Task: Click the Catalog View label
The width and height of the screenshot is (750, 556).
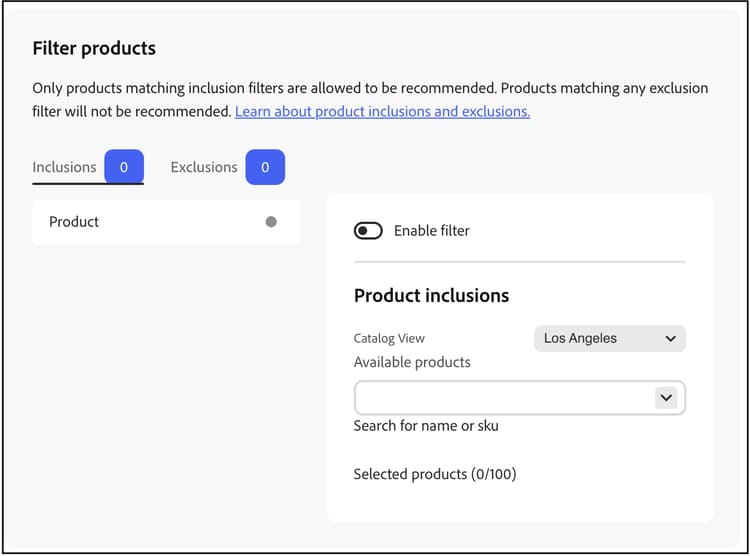Action: pyautogui.click(x=389, y=339)
